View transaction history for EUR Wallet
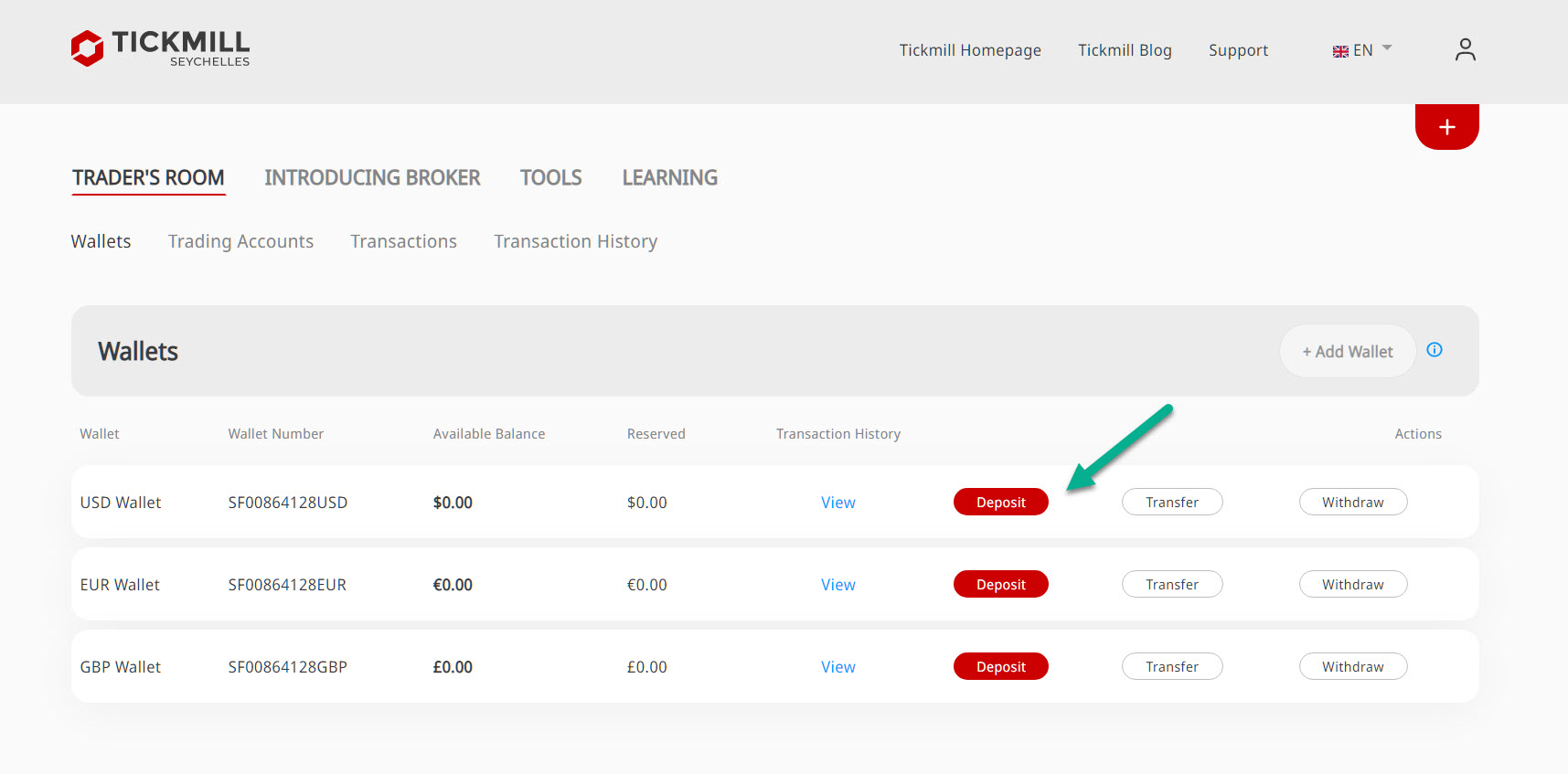This screenshot has width=1568, height=774. click(838, 585)
